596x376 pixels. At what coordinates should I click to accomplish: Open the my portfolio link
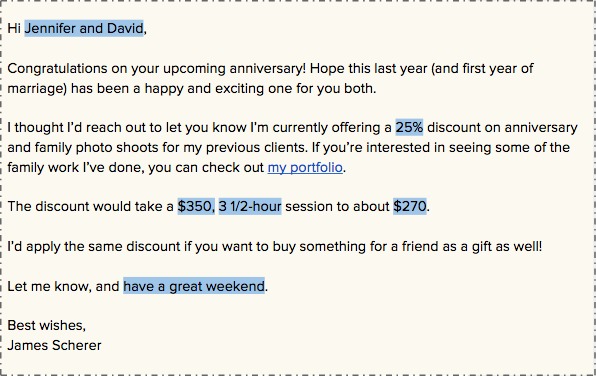(305, 167)
